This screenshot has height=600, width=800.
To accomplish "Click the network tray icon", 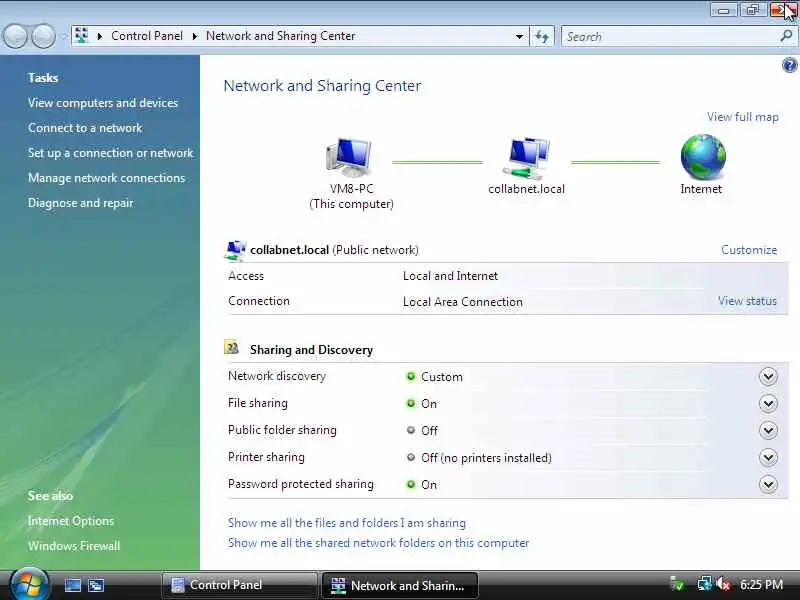I will [705, 584].
